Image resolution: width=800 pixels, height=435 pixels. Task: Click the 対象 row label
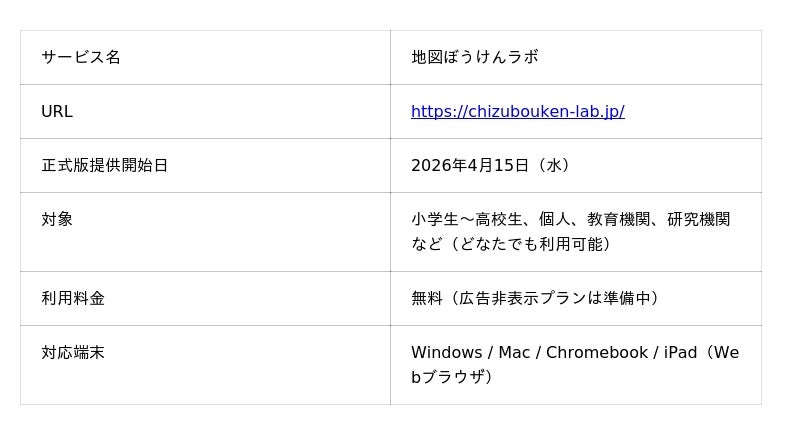(x=57, y=220)
